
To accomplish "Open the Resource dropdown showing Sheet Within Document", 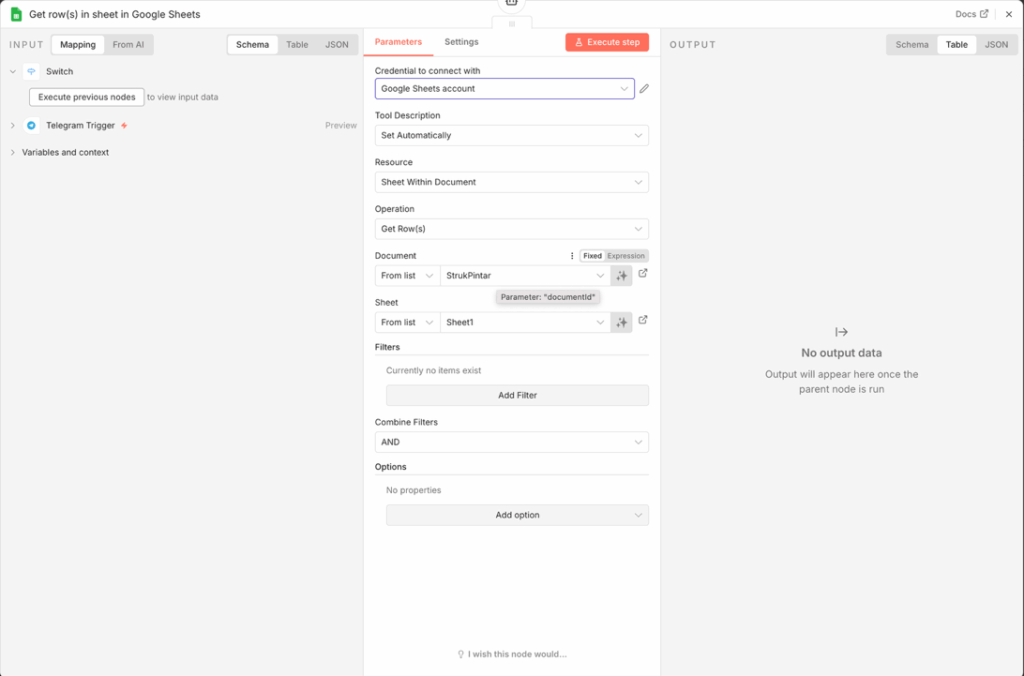I will pyautogui.click(x=511, y=182).
